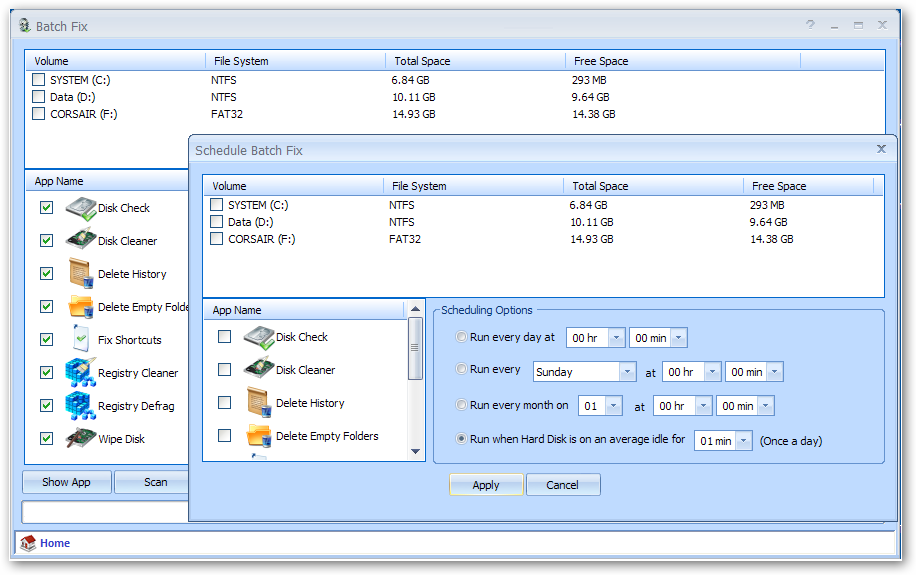Uncheck Disk Check in Batch Fix window
The image size is (916, 575).
click(46, 207)
